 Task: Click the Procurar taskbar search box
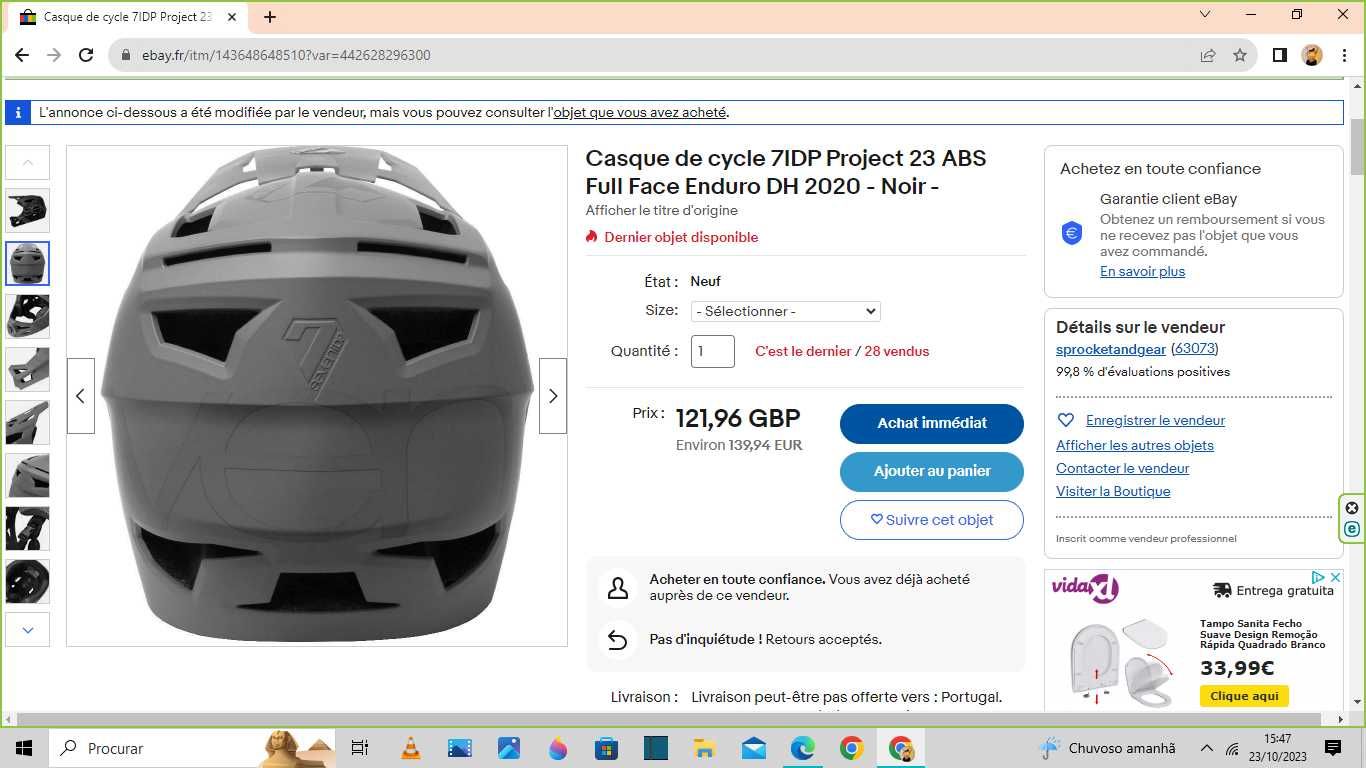tap(190, 747)
